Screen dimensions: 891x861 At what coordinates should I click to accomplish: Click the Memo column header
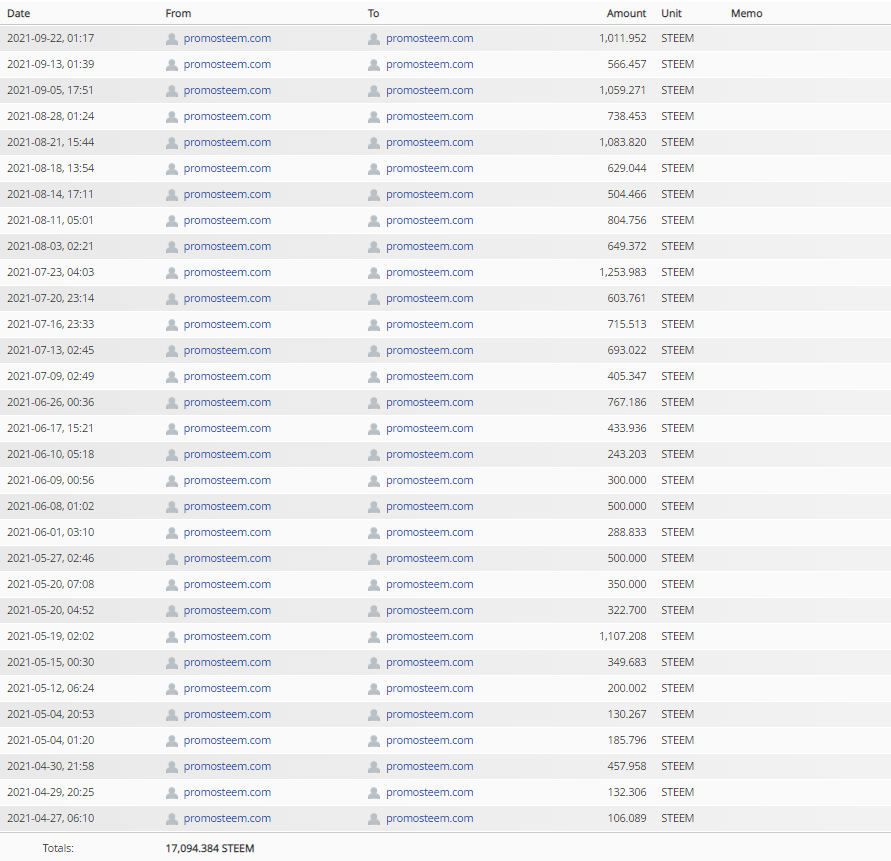point(747,13)
